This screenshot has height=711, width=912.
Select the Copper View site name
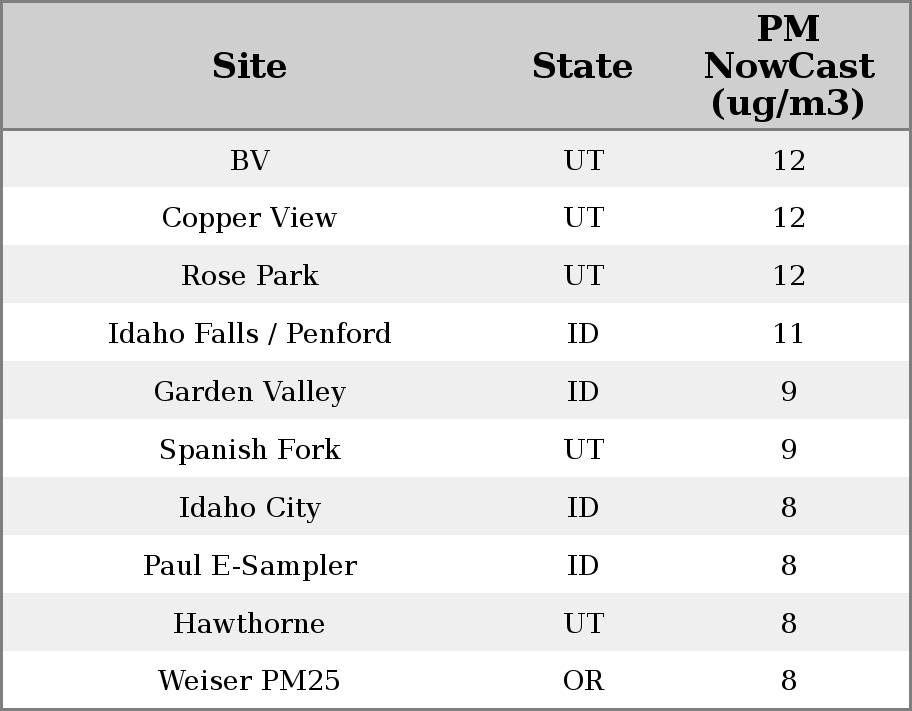(x=249, y=218)
